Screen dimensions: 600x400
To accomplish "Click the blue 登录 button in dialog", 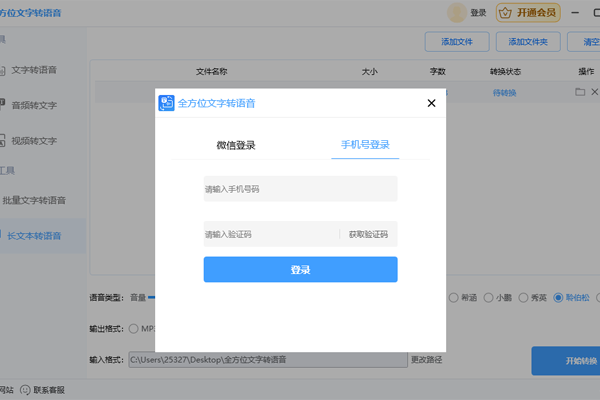I will click(x=300, y=269).
